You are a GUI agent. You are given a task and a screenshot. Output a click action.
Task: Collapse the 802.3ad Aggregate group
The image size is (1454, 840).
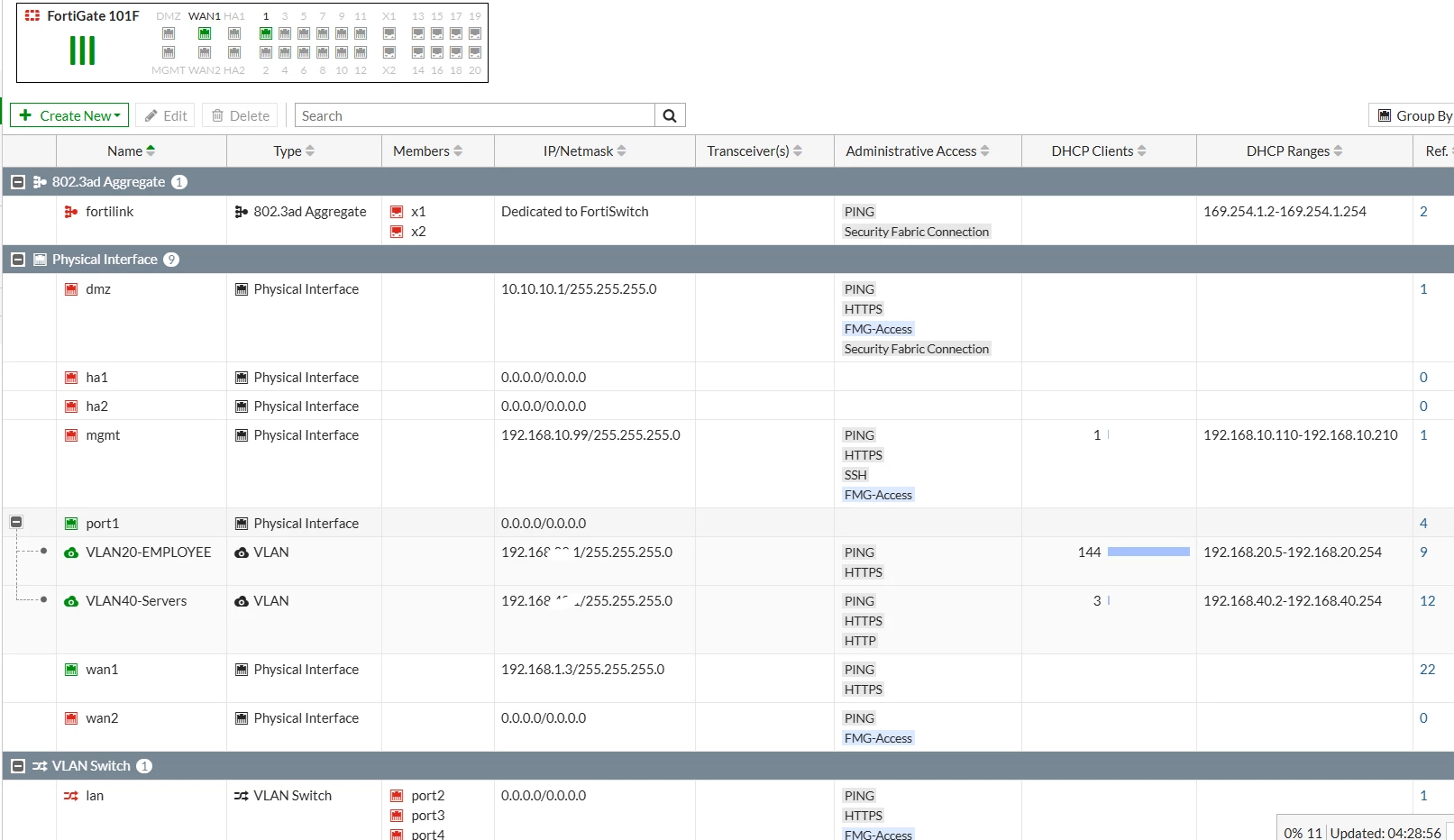(x=17, y=182)
